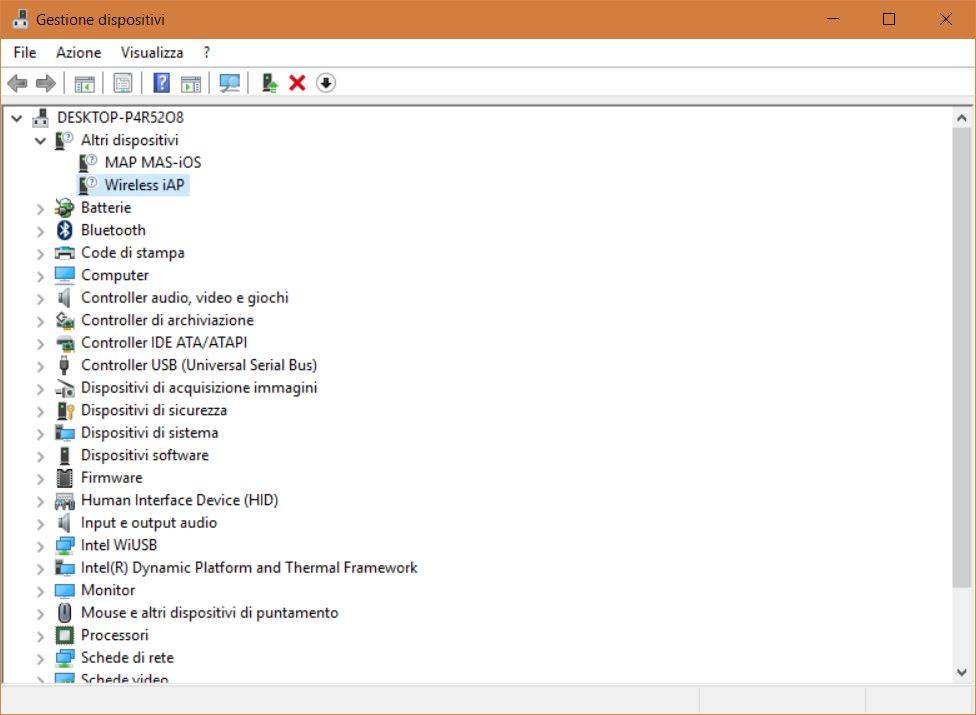Image resolution: width=976 pixels, height=715 pixels.
Task: Toggle the action pane toolbar icon
Action: (191, 83)
